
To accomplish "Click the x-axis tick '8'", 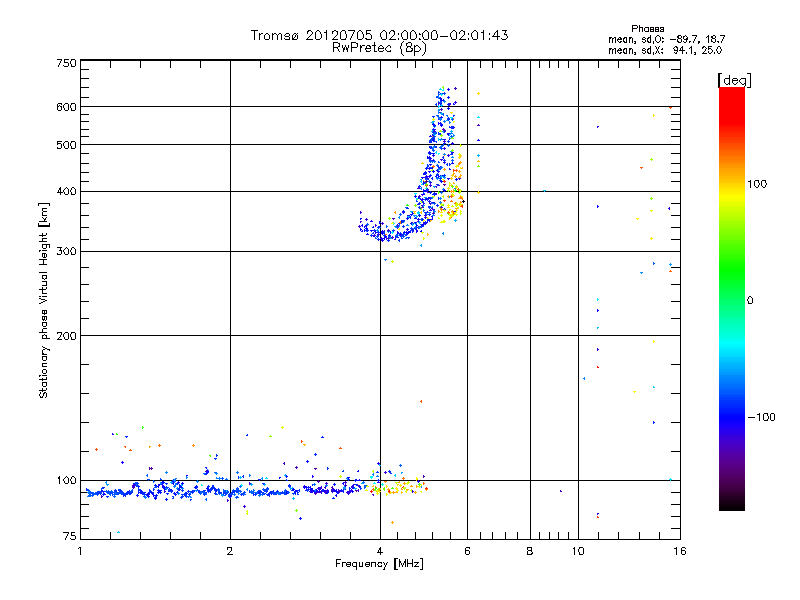I will click(x=530, y=551).
